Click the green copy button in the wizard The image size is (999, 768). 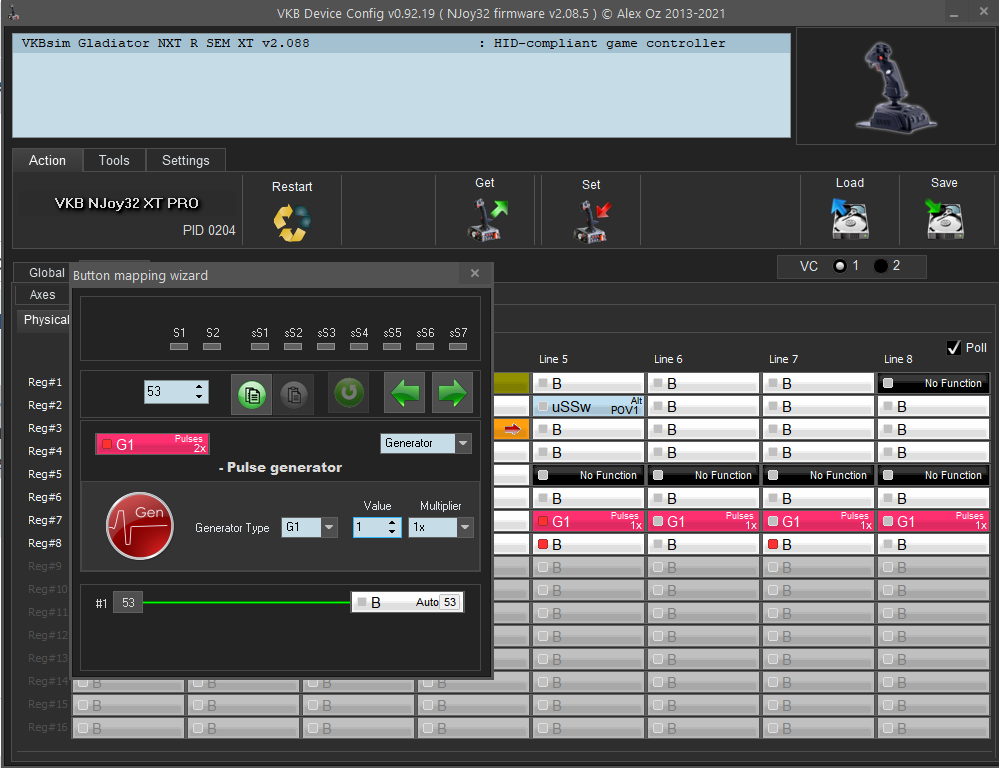(x=252, y=394)
